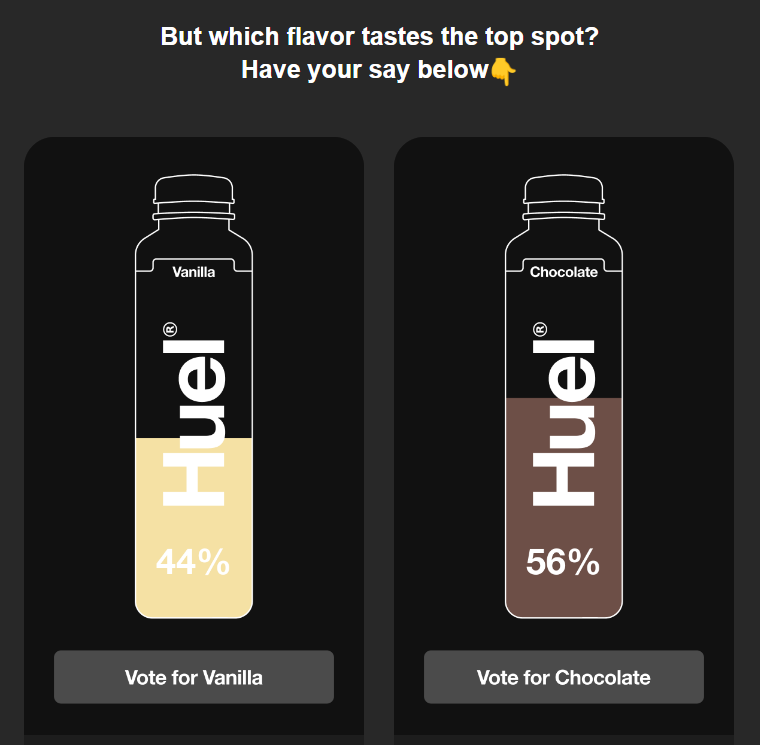Click the Vote for Chocolate button

(564, 677)
